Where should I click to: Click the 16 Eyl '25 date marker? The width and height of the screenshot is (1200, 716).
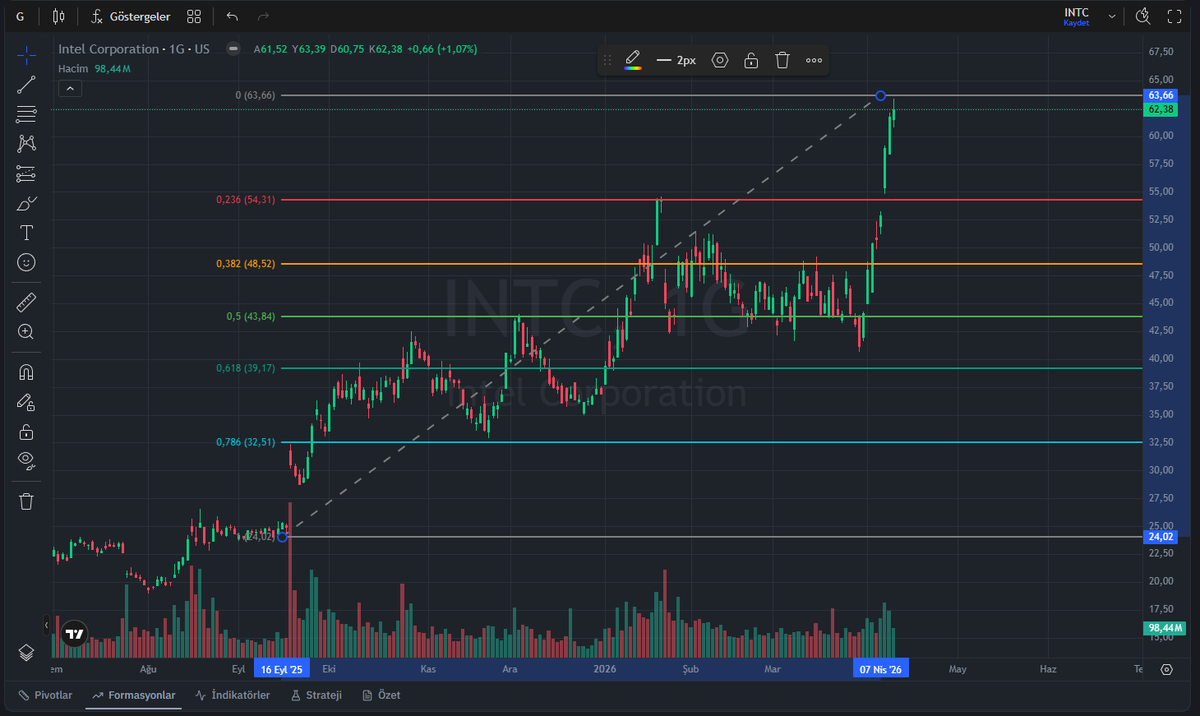283,668
